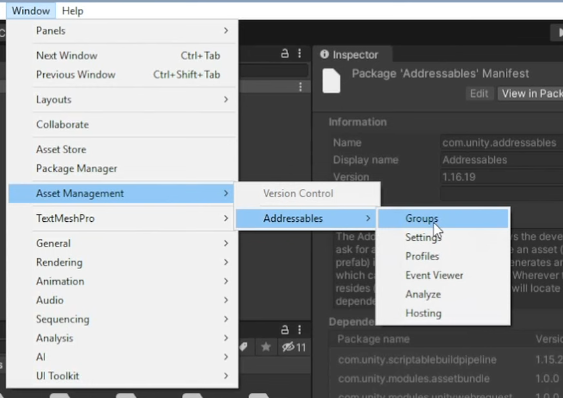Click the Inspector info icon

pos(325,54)
